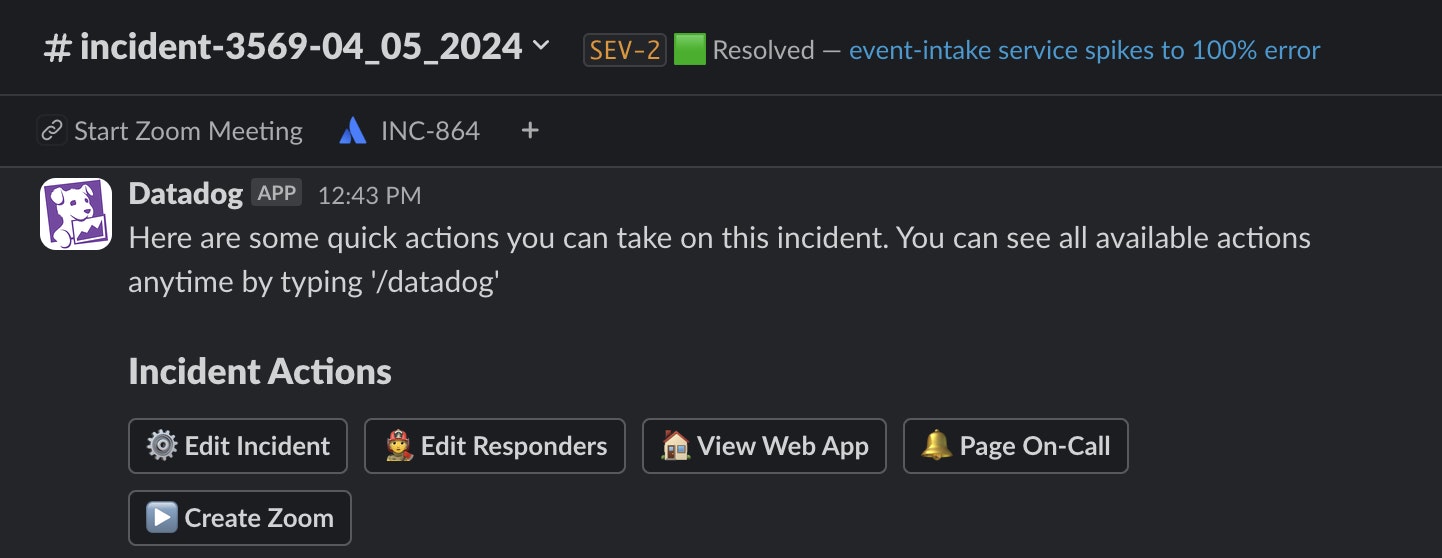Click the Datadog sender name
Viewport: 1442px width, 558px height.
(x=186, y=193)
